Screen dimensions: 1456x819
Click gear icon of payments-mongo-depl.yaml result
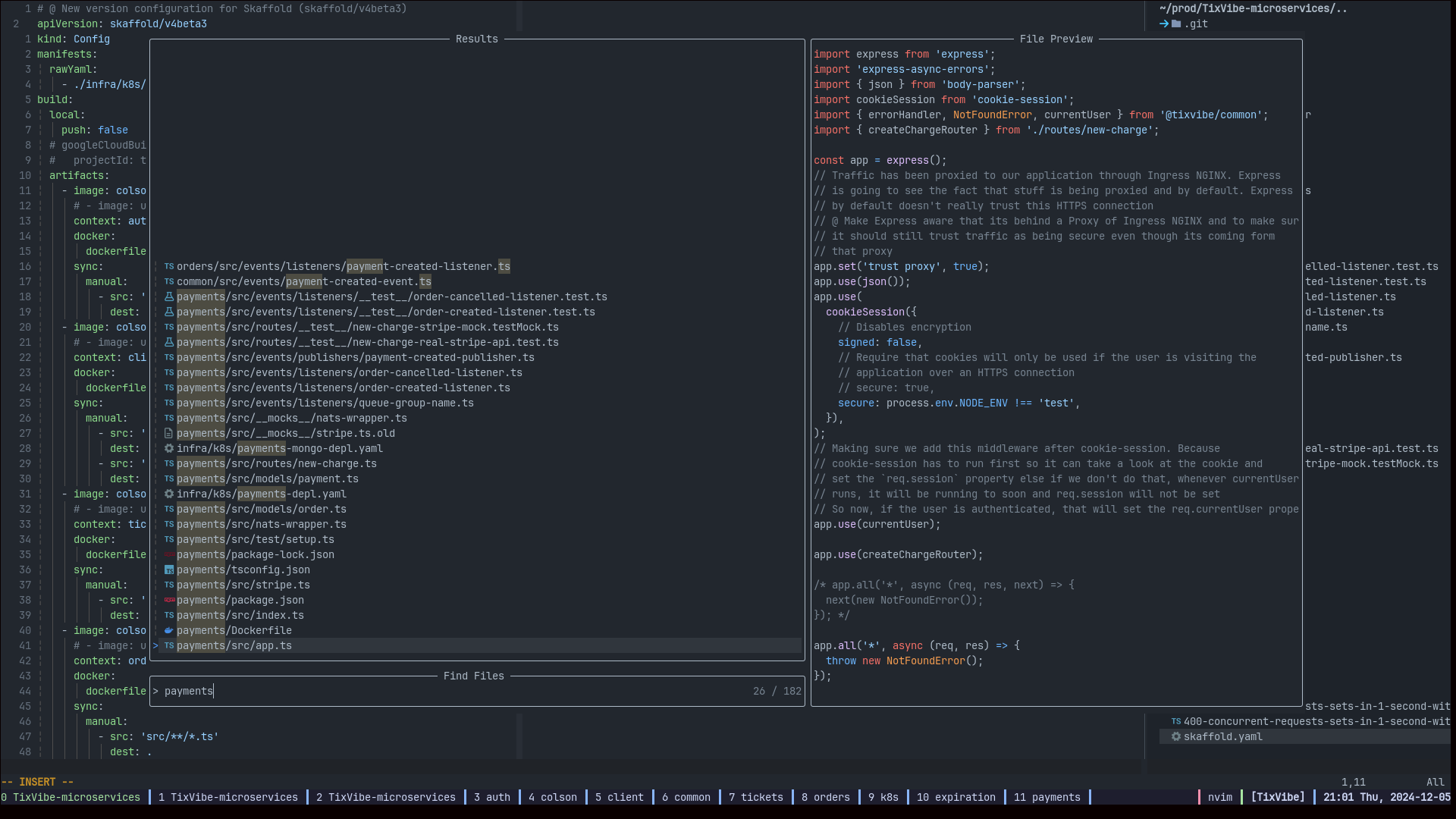169,448
